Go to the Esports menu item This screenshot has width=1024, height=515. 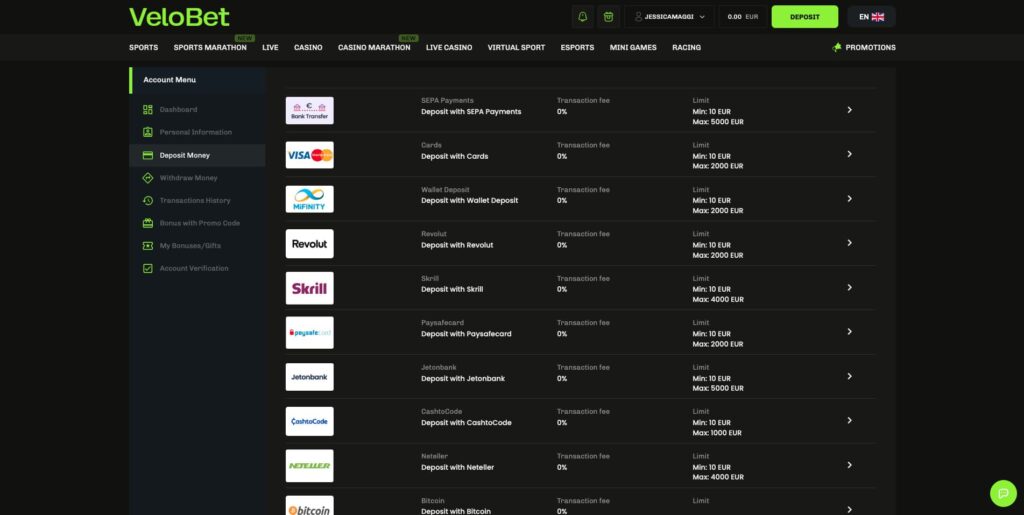(577, 48)
